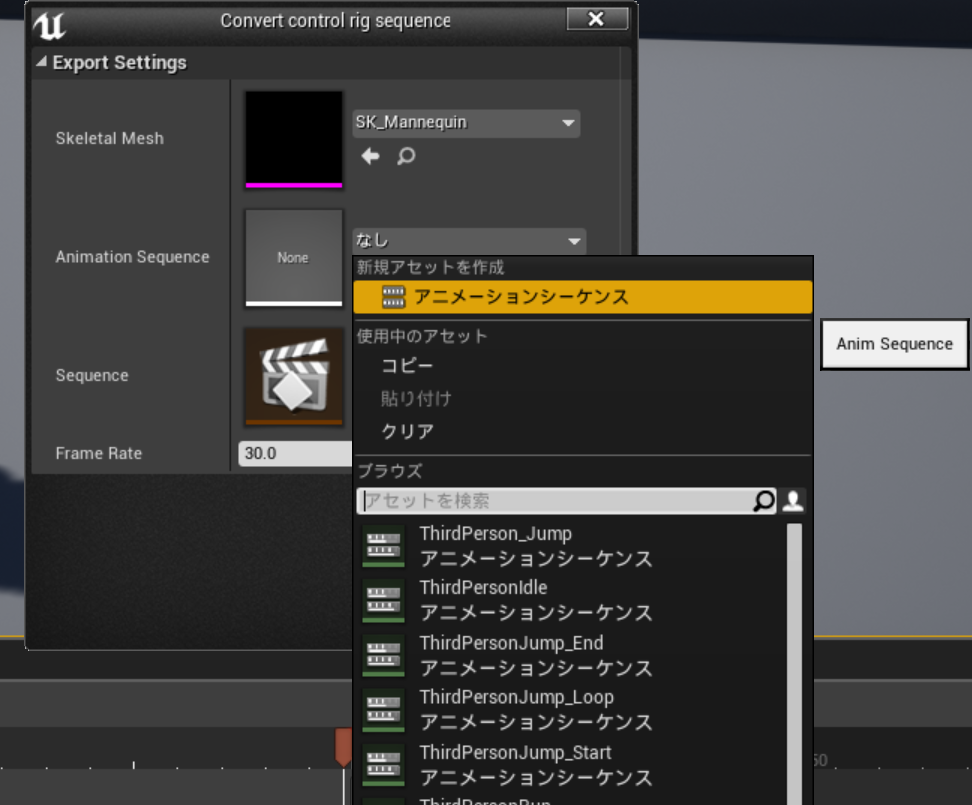
Task: Open the SK_Mannequin skeletal mesh dropdown
Action: [x=466, y=123]
